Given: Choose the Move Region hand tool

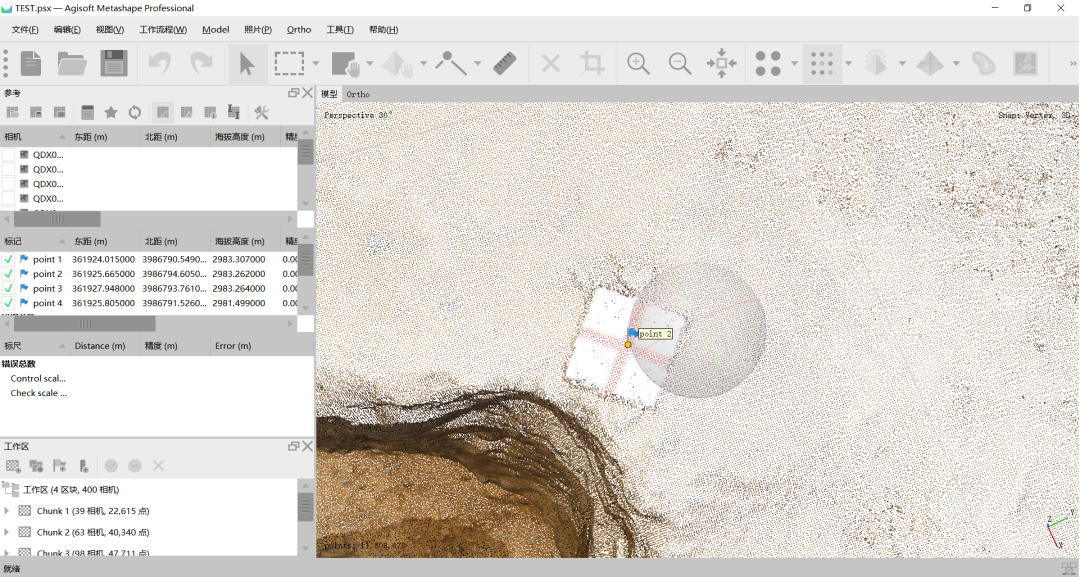Looking at the screenshot, I should (x=346, y=63).
